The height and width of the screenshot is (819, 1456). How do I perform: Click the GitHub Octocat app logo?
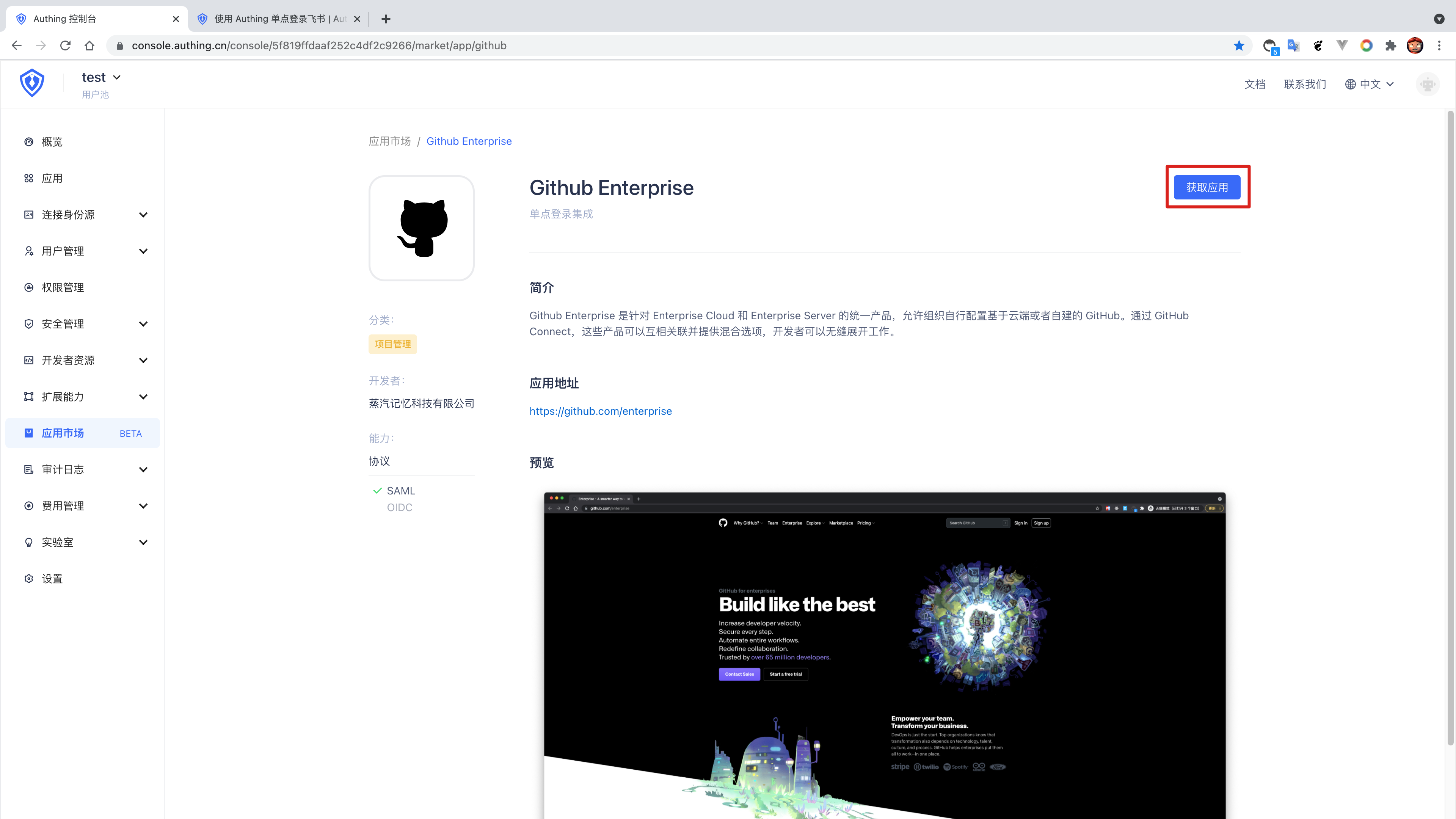(x=422, y=228)
